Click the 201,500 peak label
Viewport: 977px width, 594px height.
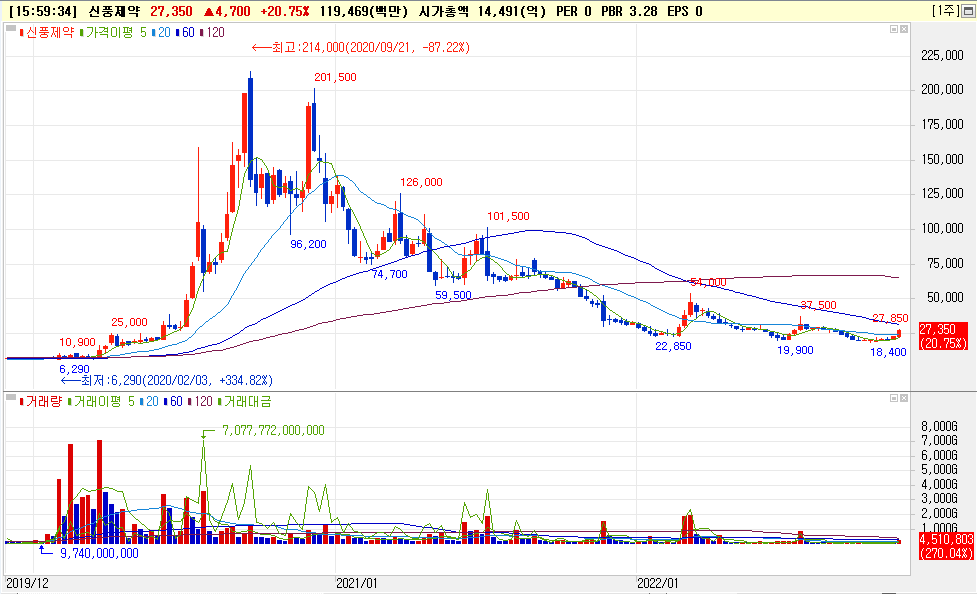point(335,77)
